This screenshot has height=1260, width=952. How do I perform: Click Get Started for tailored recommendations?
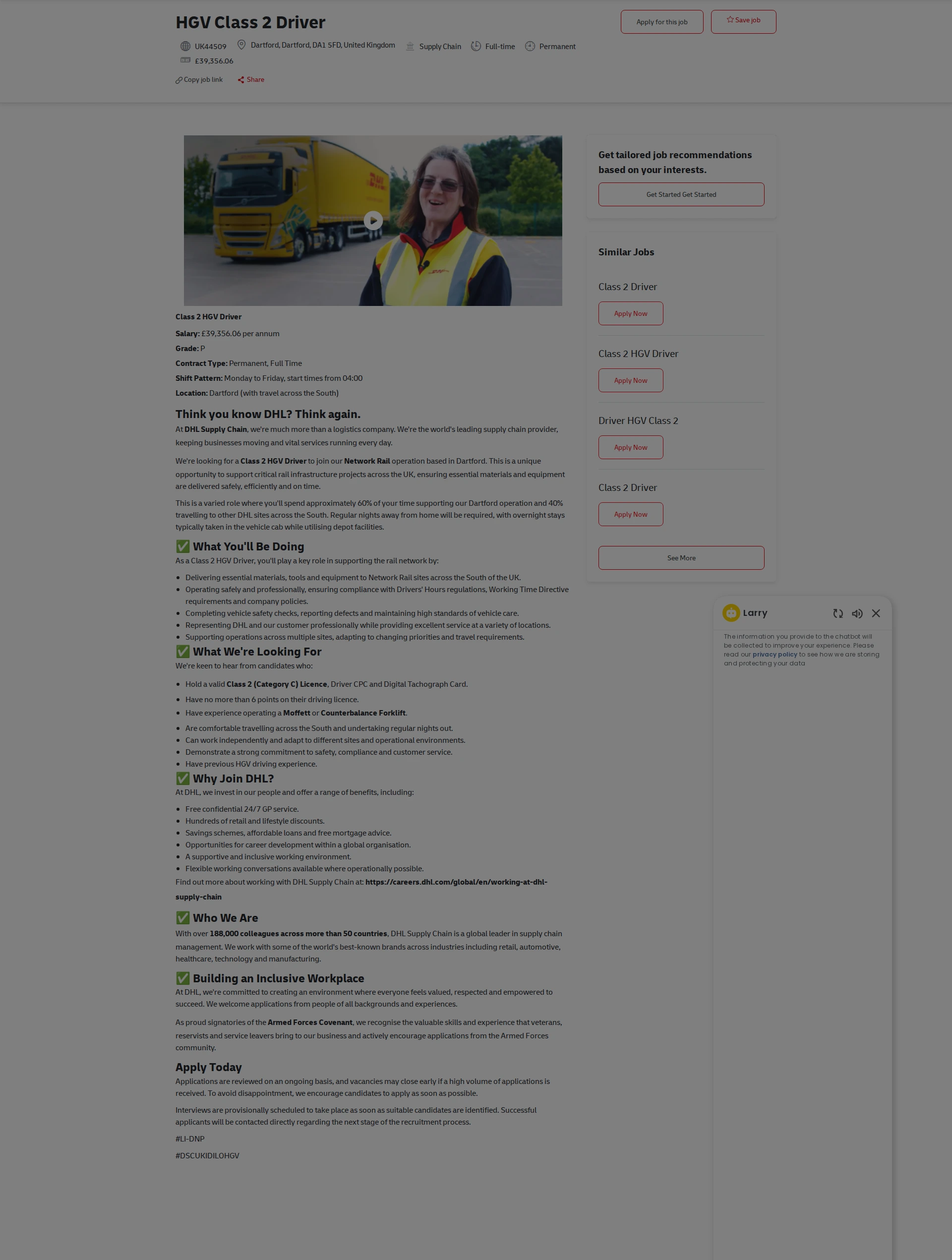681,194
